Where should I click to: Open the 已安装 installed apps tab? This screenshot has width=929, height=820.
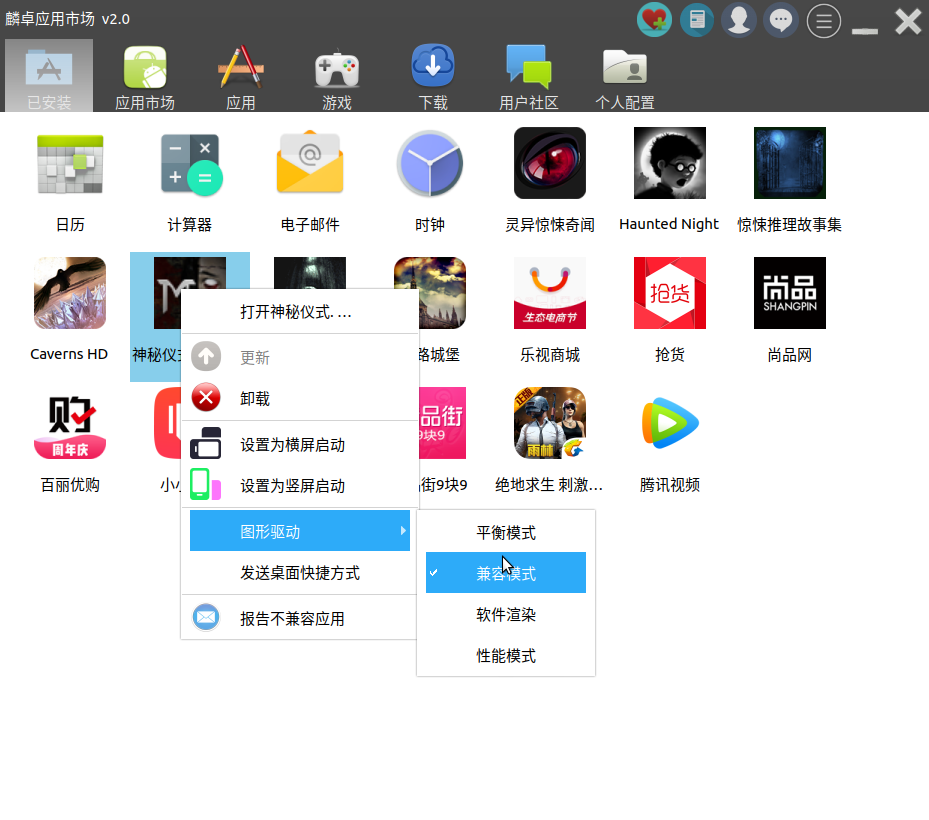click(49, 76)
